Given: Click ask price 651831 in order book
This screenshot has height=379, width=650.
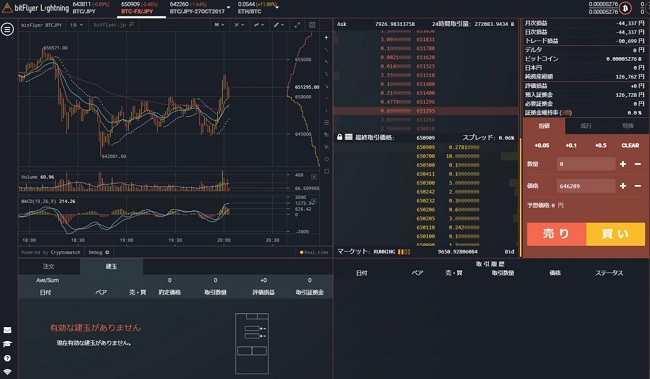Looking at the screenshot, I should (425, 39).
